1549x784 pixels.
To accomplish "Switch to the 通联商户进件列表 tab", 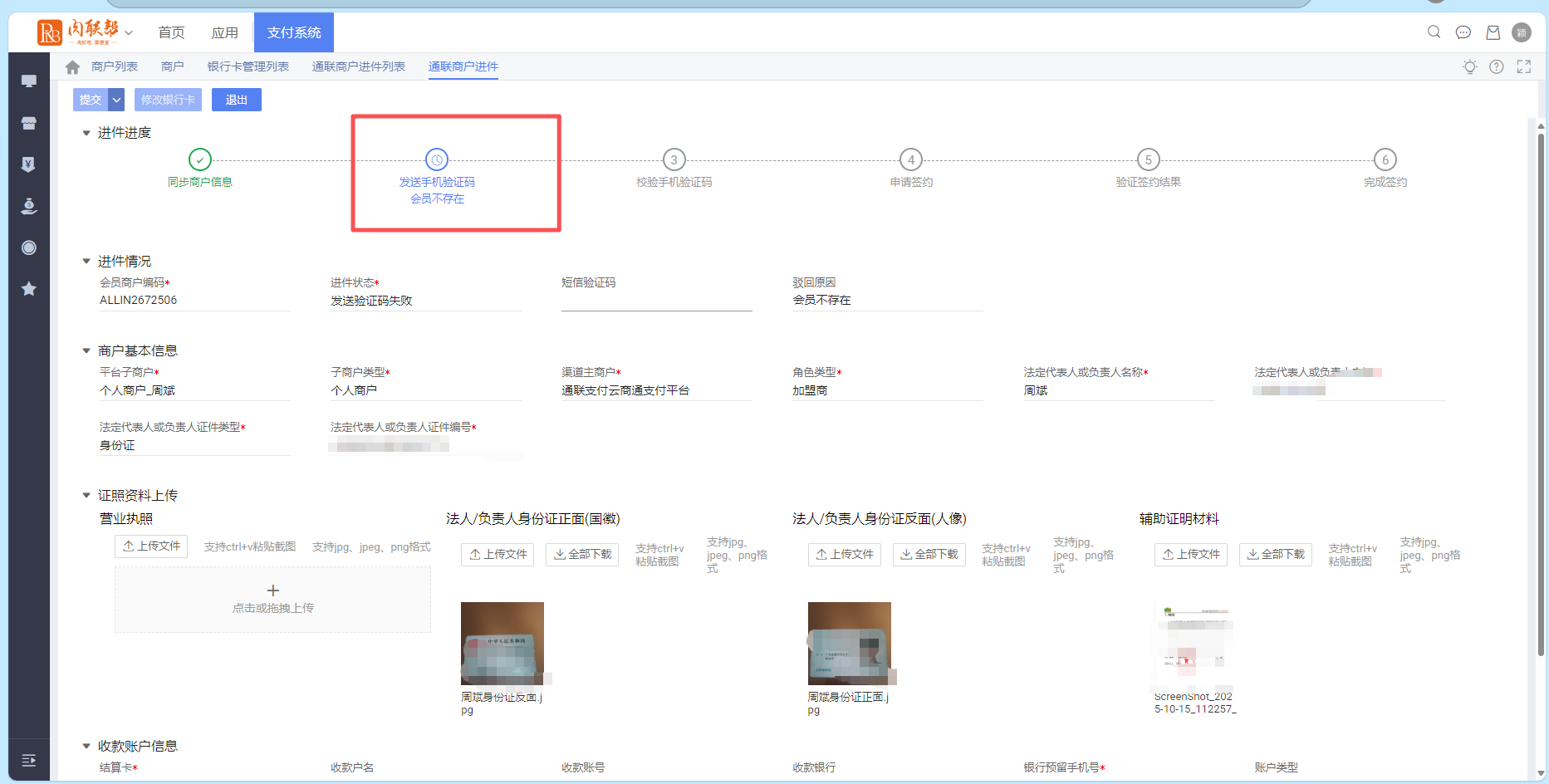I will click(358, 66).
